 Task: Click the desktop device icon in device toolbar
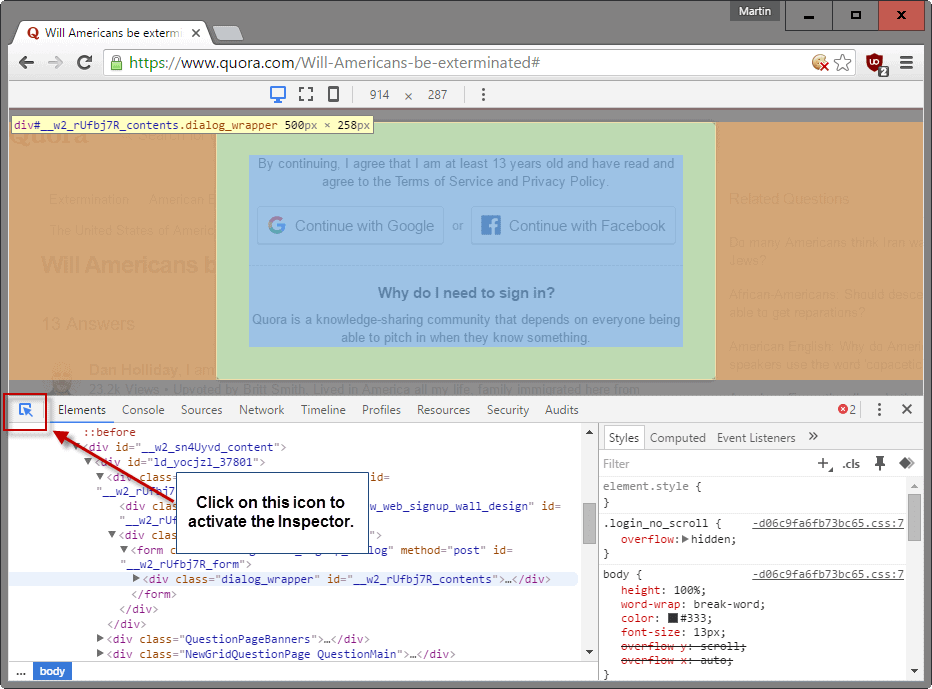[277, 94]
